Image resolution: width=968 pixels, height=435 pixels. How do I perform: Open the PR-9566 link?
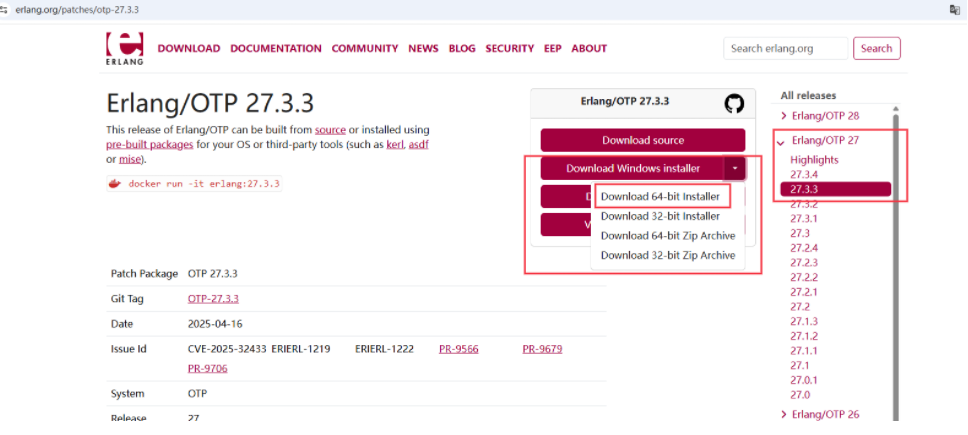coord(459,349)
